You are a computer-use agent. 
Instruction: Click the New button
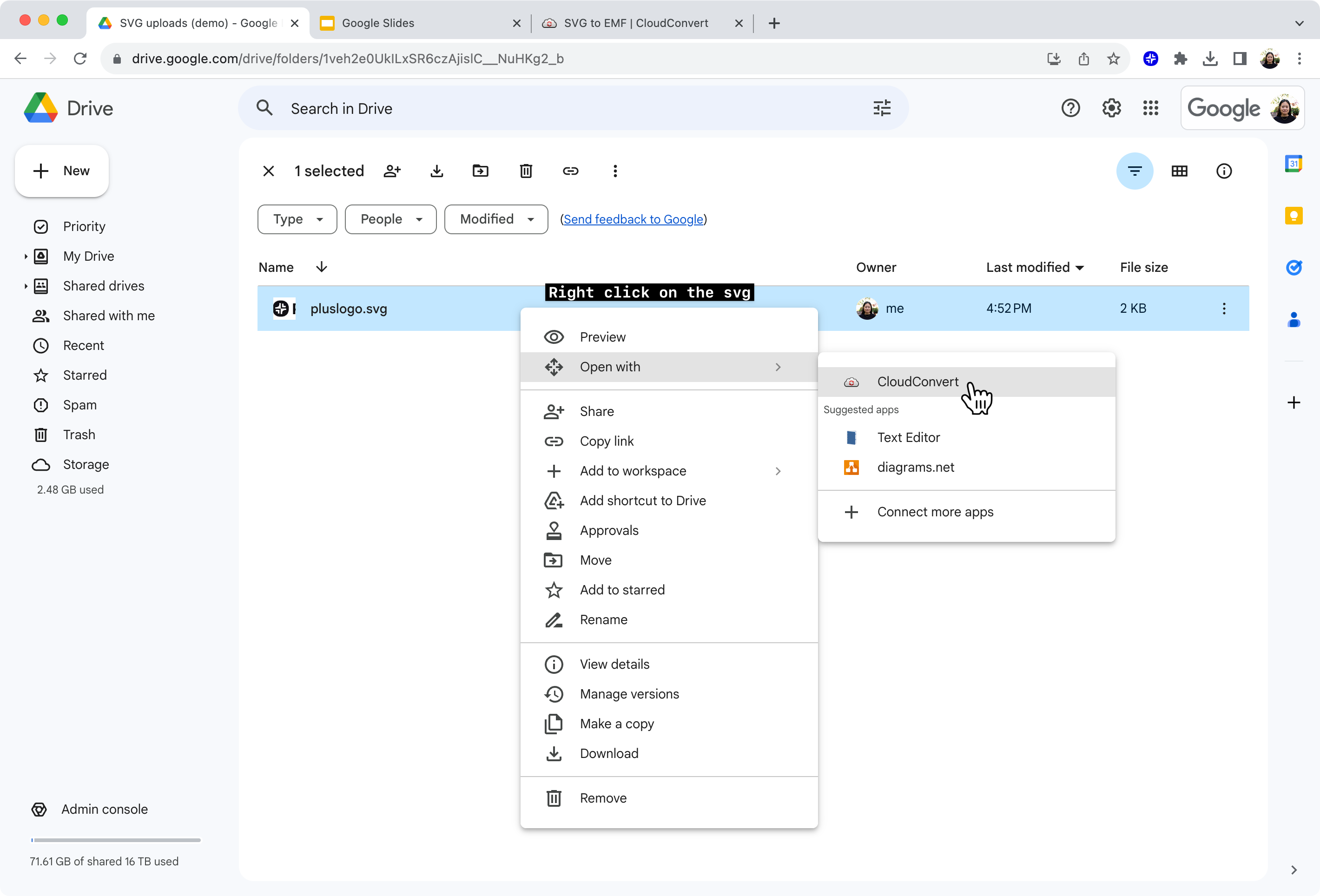61,171
